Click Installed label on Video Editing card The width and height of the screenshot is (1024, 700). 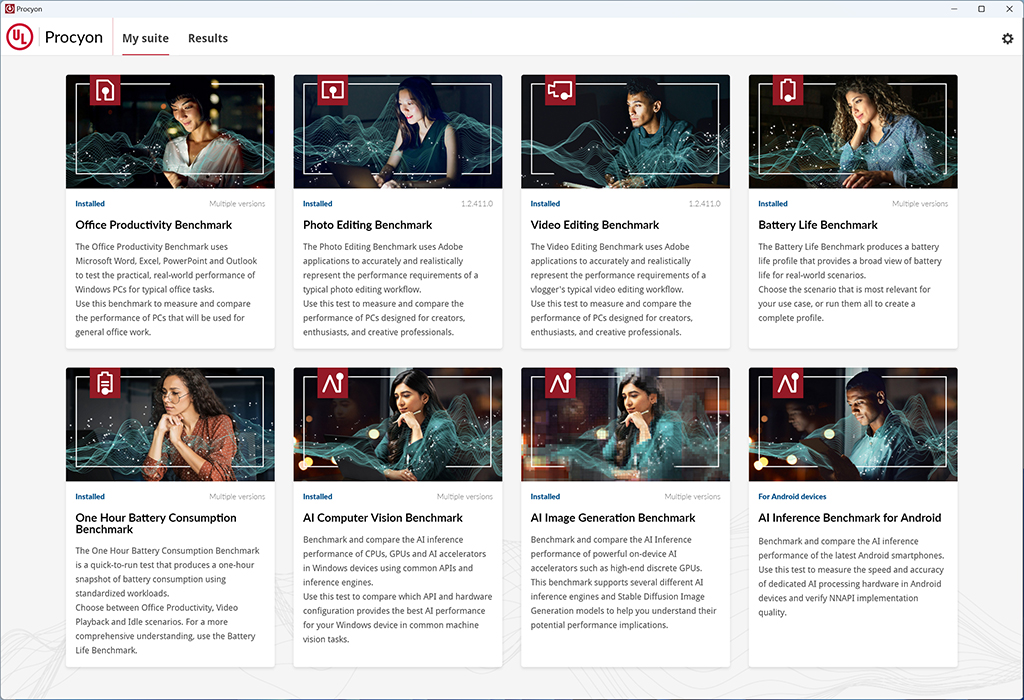click(x=545, y=204)
